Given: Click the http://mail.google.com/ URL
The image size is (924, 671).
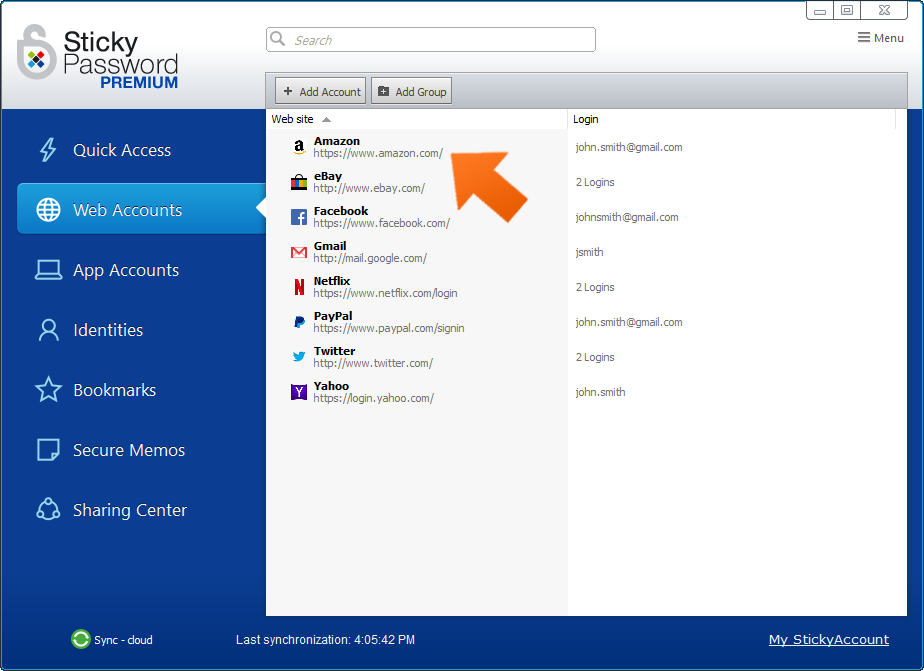Looking at the screenshot, I should click(370, 259).
